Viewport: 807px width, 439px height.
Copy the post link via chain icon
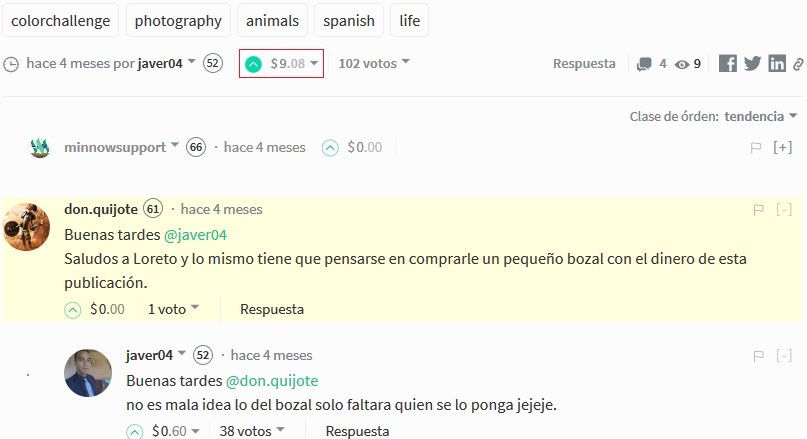coord(798,64)
